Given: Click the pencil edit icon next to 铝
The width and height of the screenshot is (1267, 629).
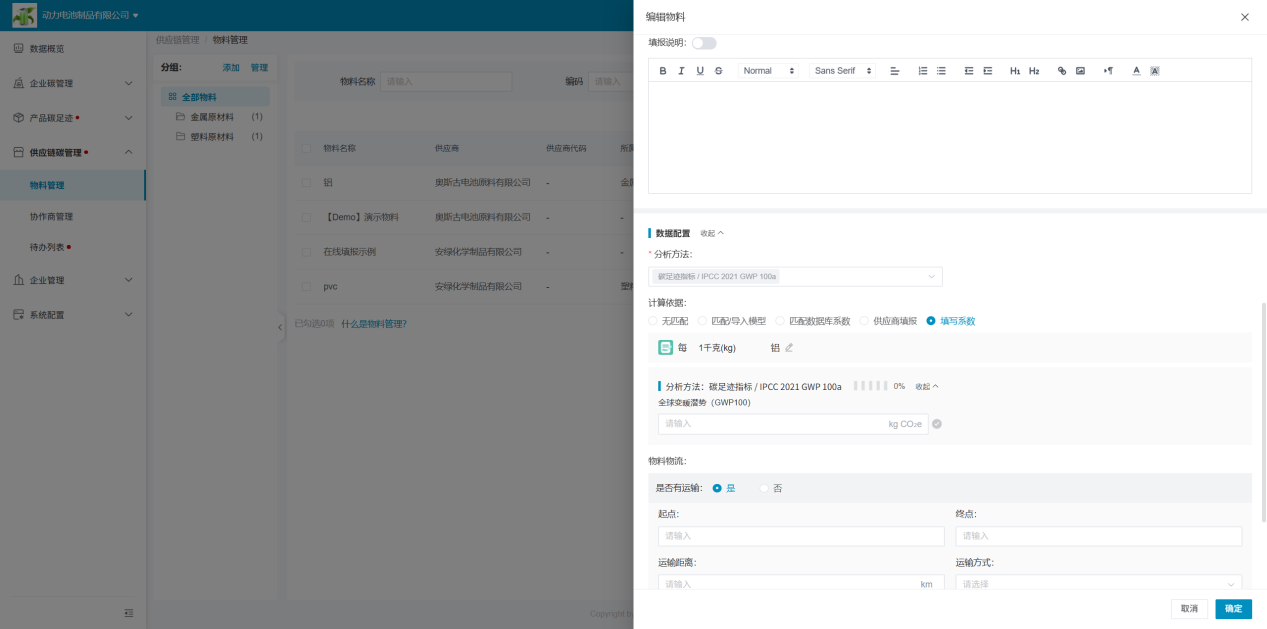Looking at the screenshot, I should pyautogui.click(x=789, y=348).
